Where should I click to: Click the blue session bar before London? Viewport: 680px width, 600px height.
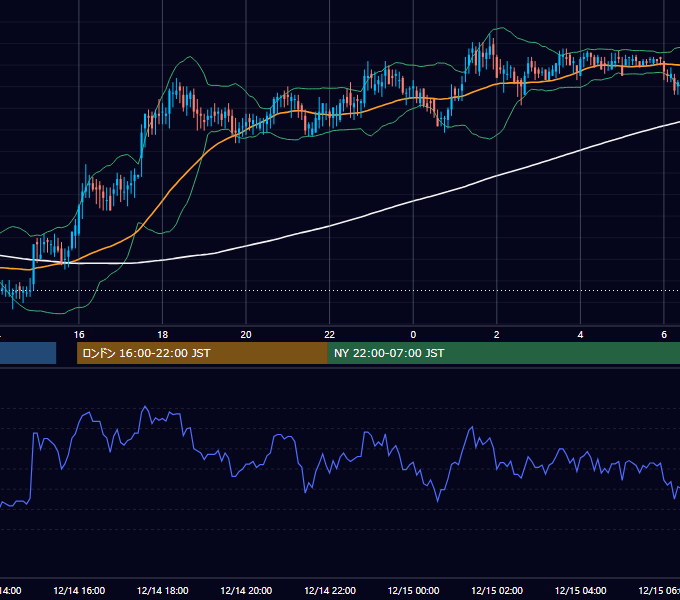(28, 353)
